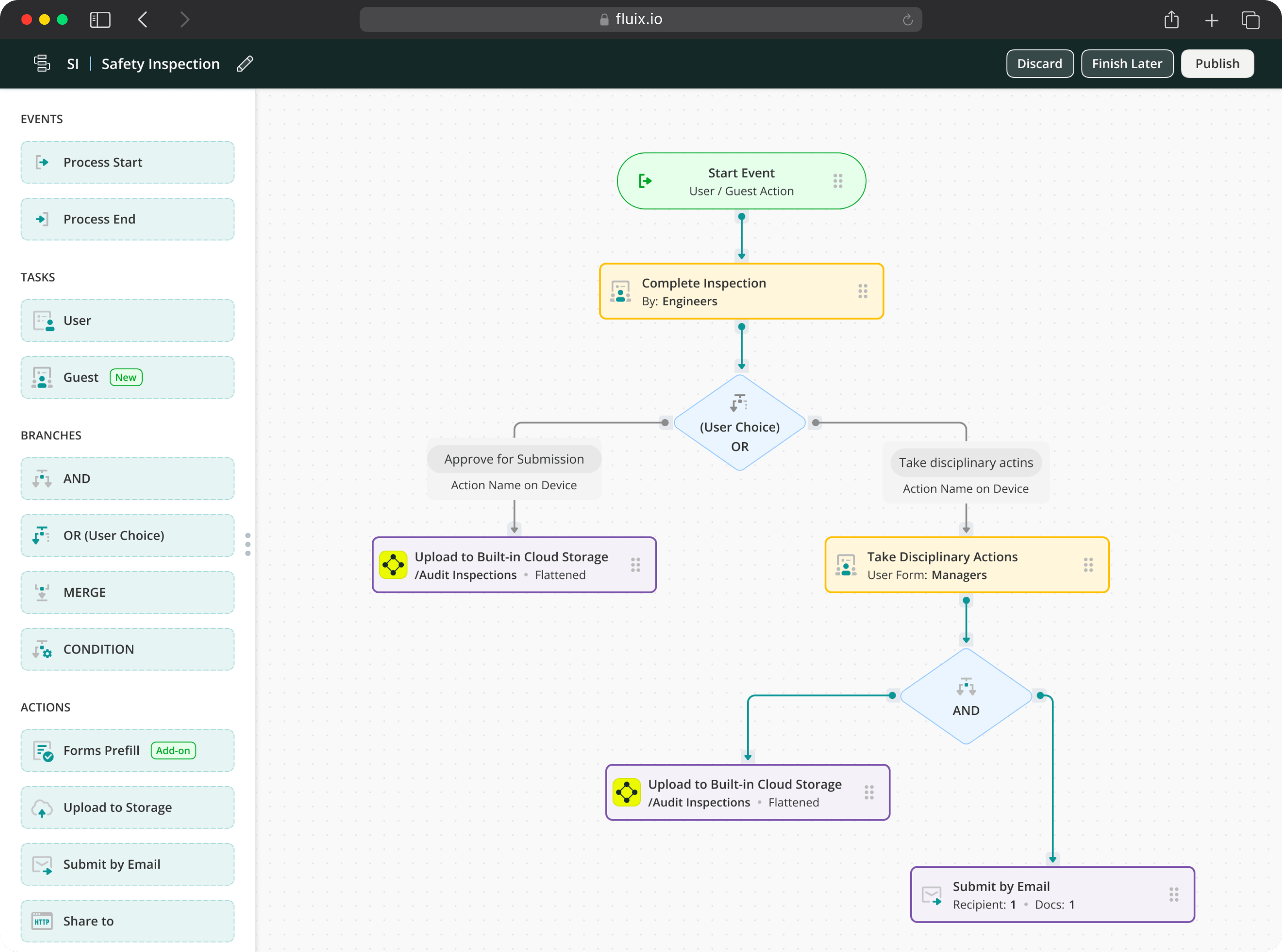Select the CONDITION branch item

click(127, 649)
